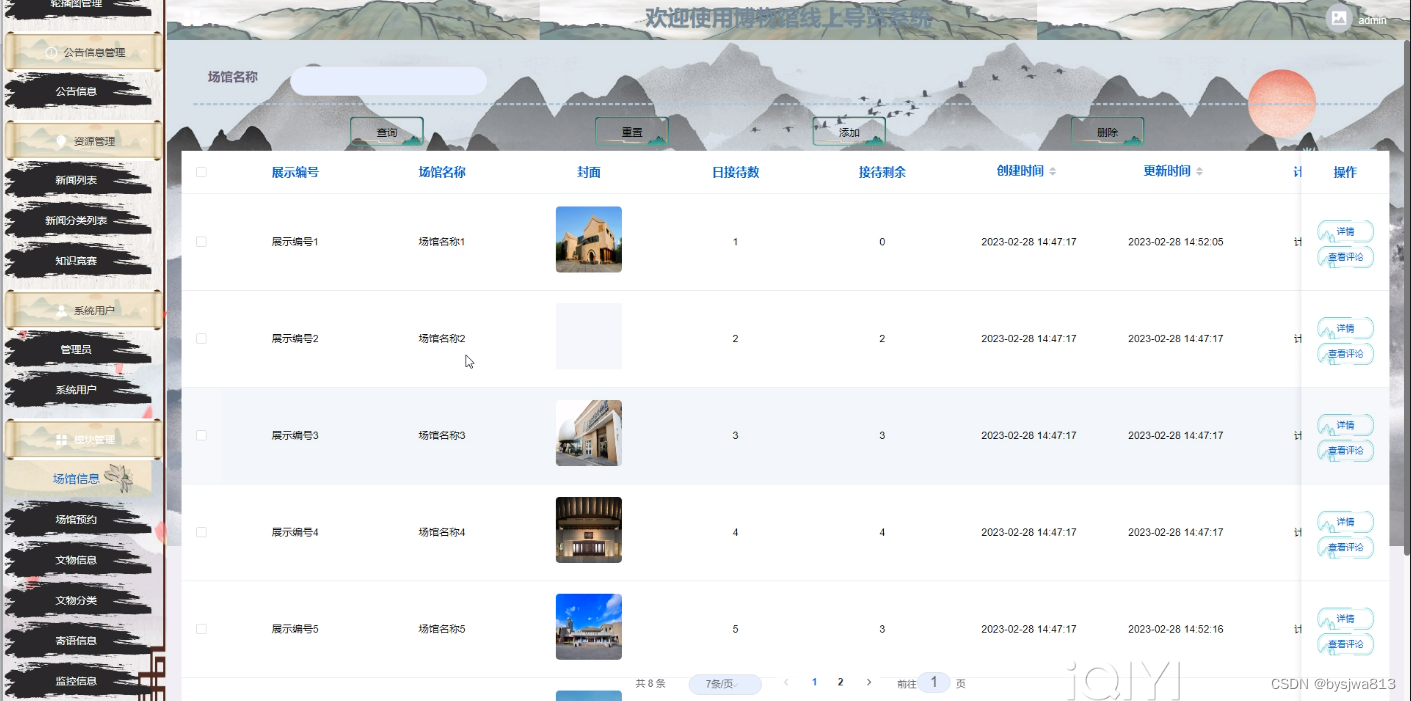
Task: Open 监控信息 in the sidebar
Action: 76,681
